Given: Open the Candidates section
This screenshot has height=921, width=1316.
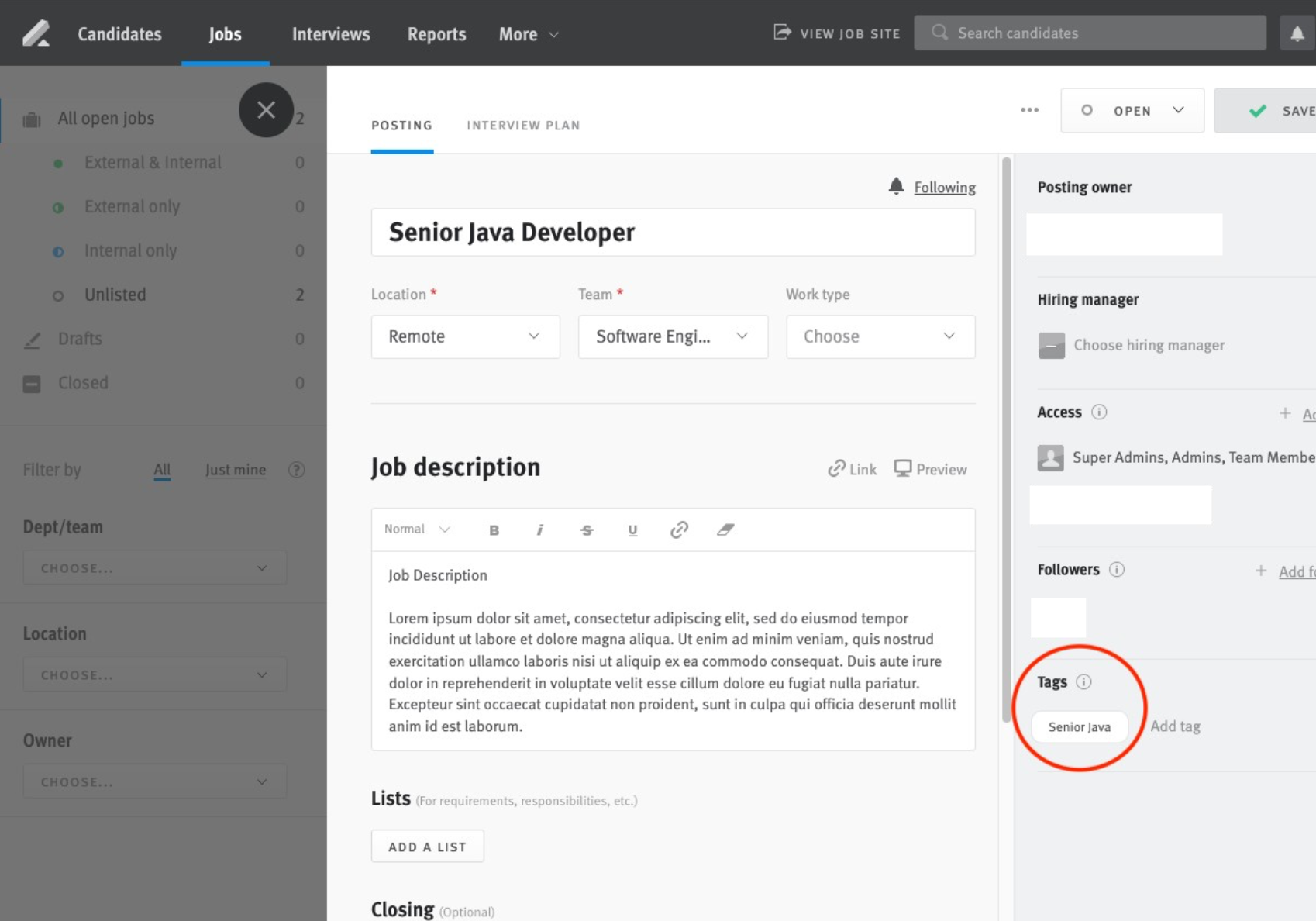Looking at the screenshot, I should [x=119, y=33].
